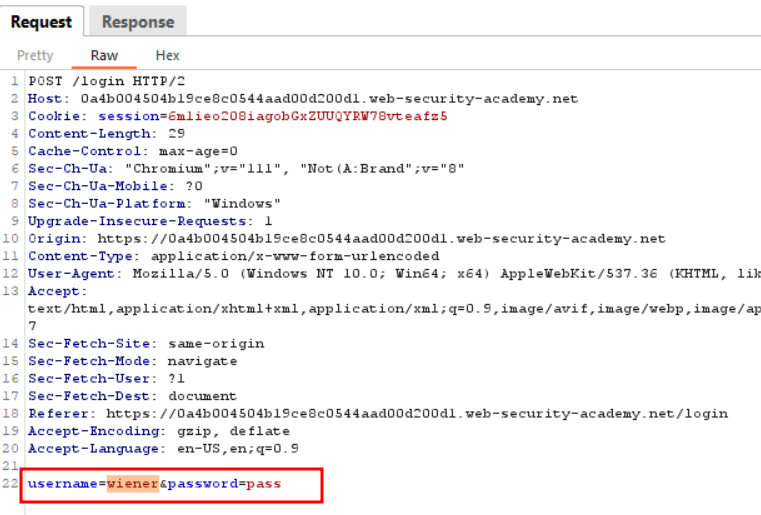Click the Accept-Encoding: gzip, deflate header

[x=159, y=431]
